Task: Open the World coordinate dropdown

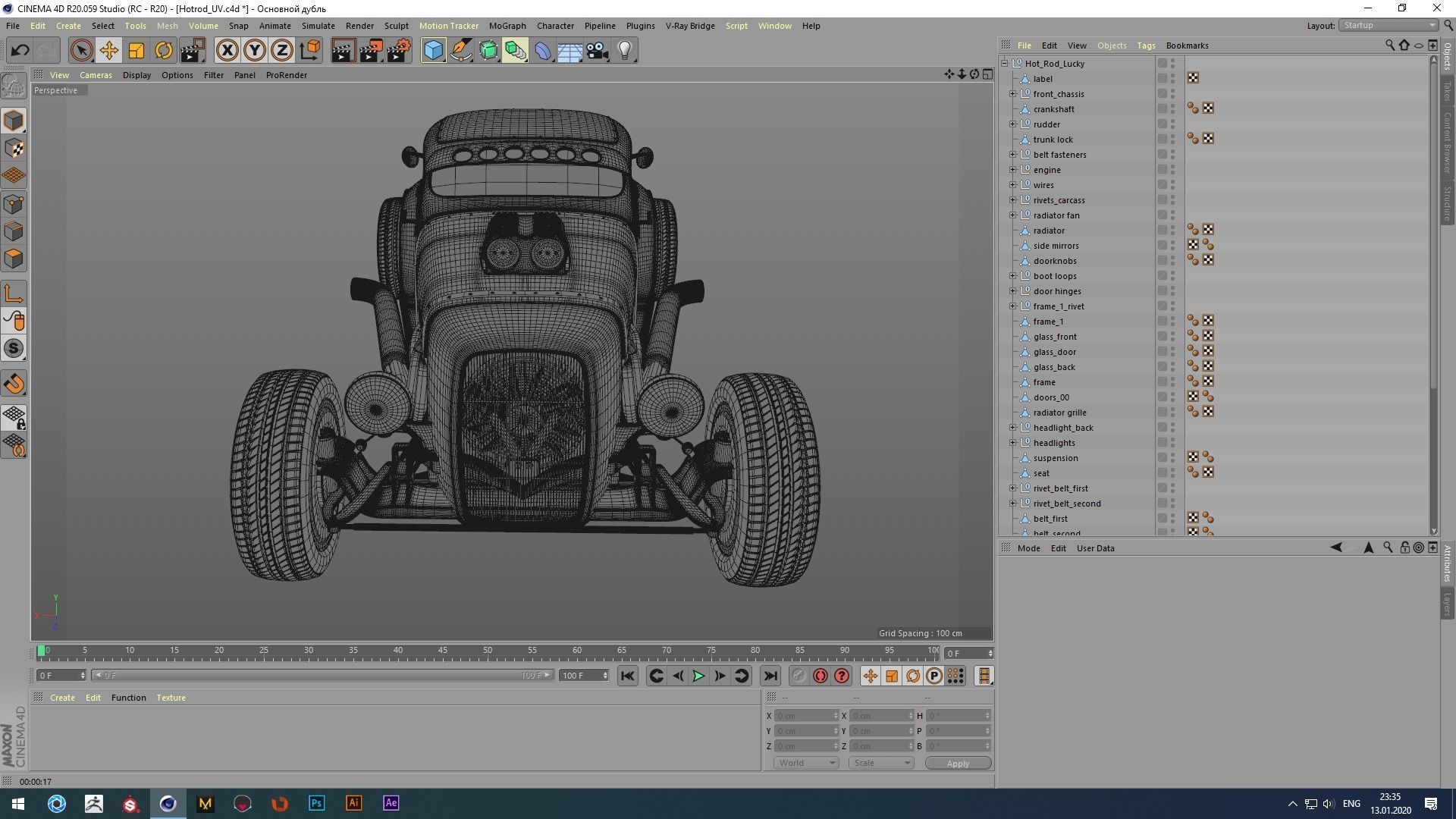Action: coord(806,763)
